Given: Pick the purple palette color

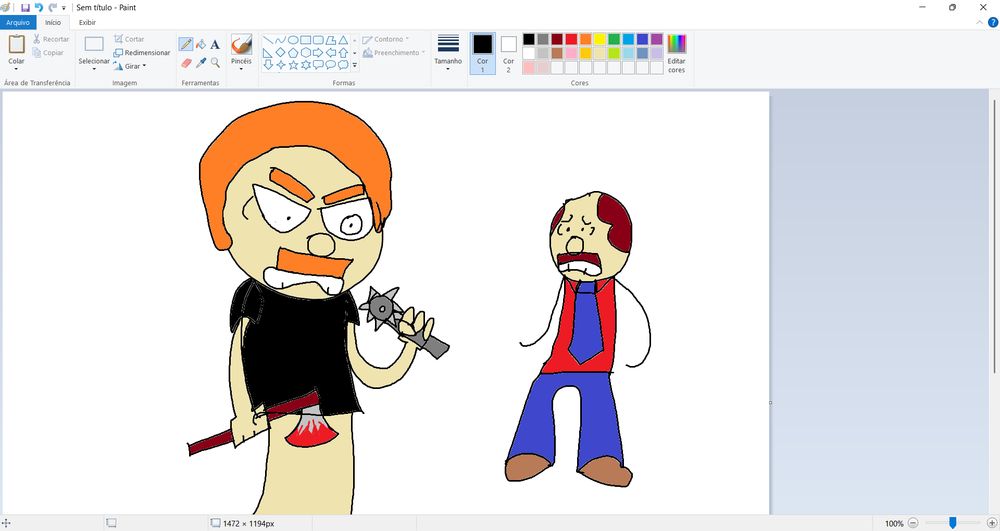Looking at the screenshot, I should tap(656, 39).
